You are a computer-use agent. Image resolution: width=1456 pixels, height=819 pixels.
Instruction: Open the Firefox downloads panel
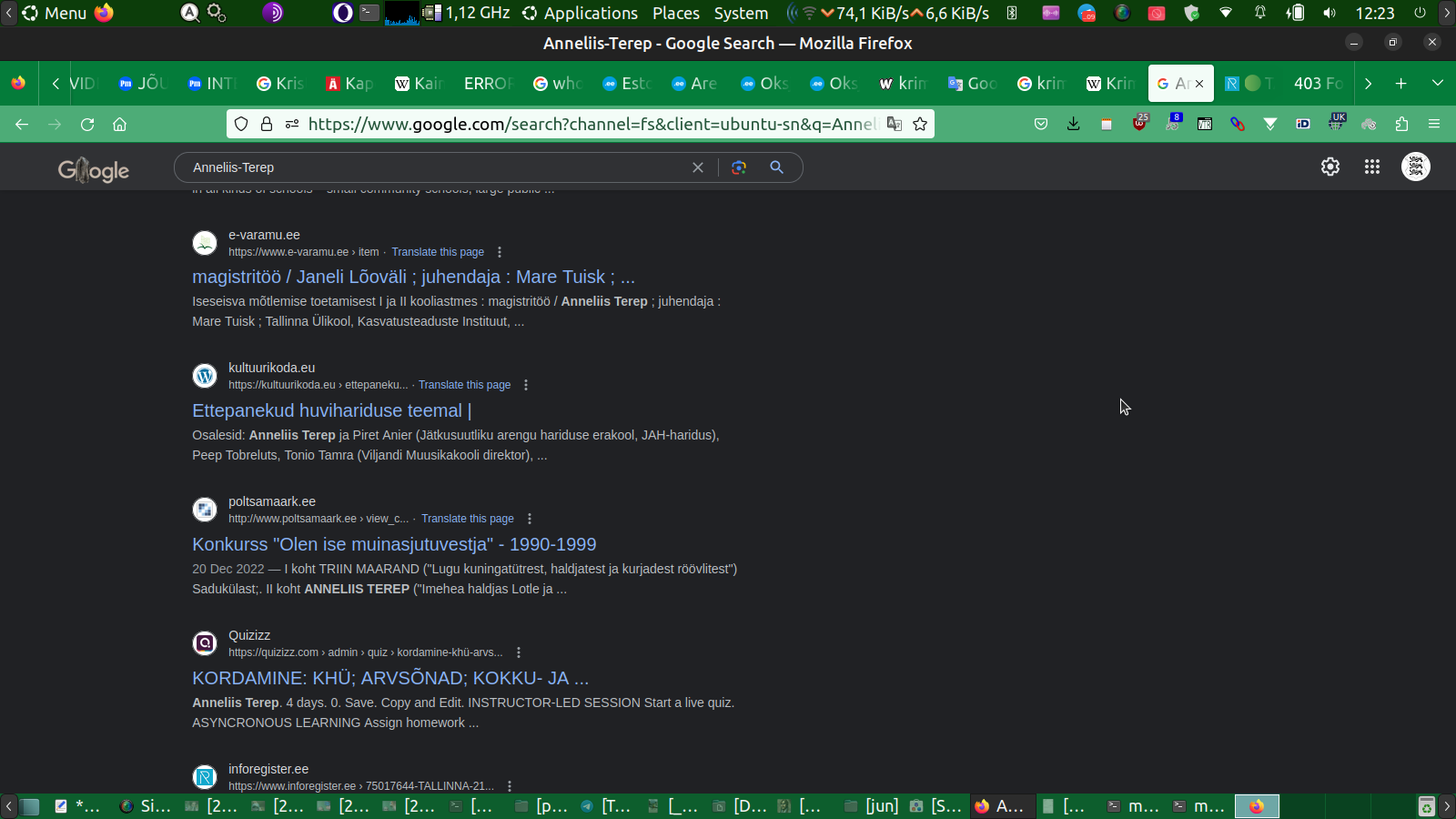[1074, 124]
